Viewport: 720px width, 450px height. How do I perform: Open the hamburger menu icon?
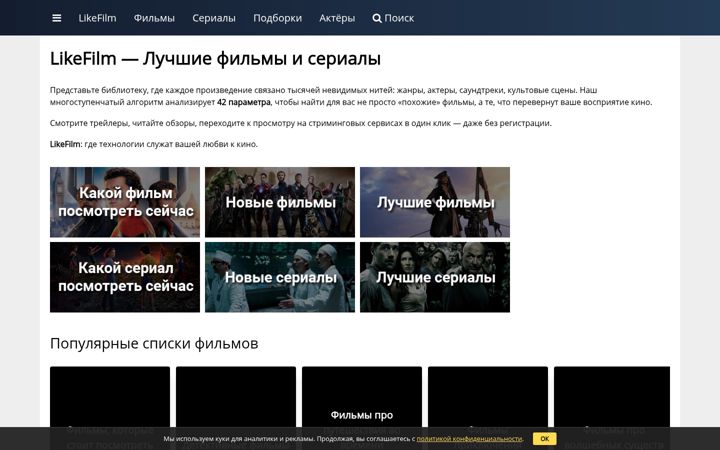56,18
